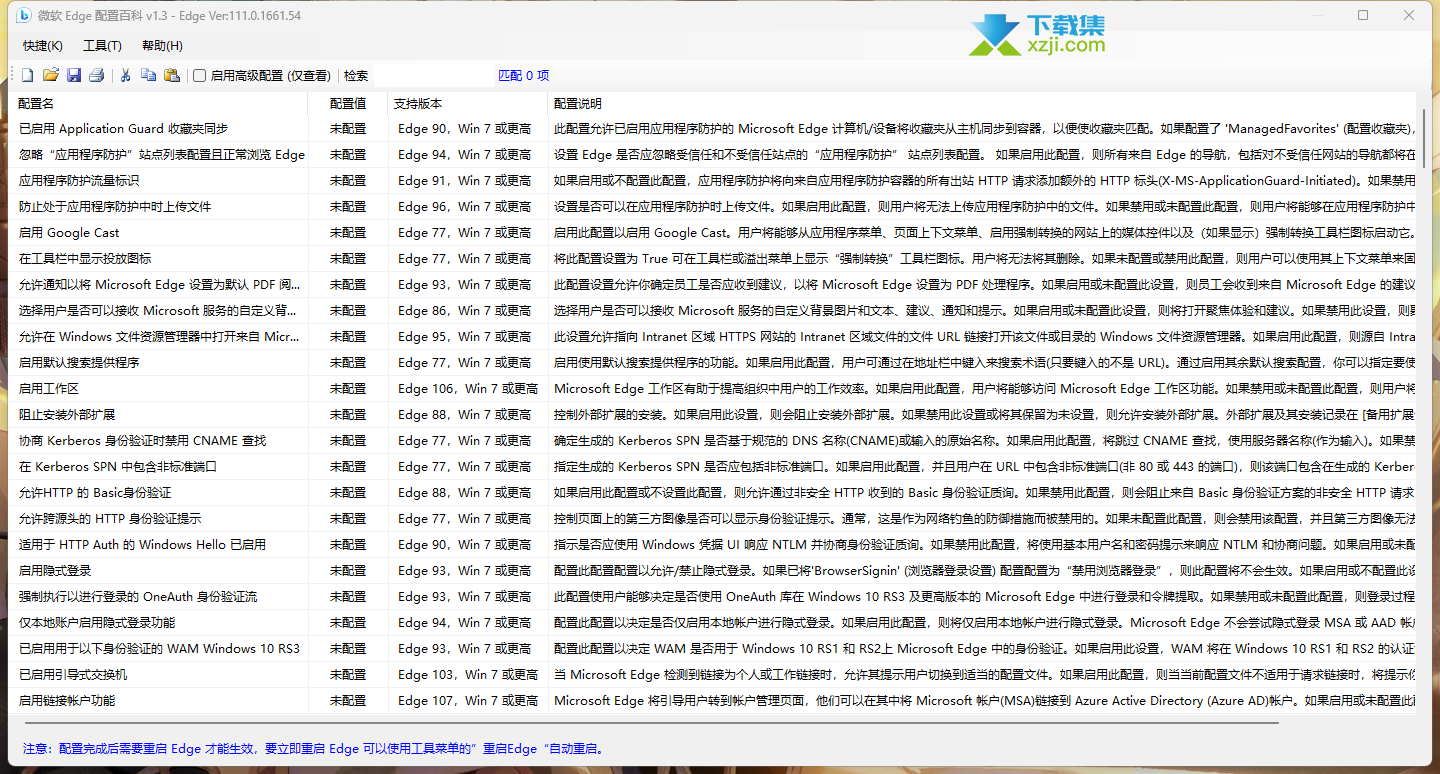Viewport: 1440px width, 774px height.
Task: Click 未配置 value for 启用隐式登录
Action: click(348, 570)
